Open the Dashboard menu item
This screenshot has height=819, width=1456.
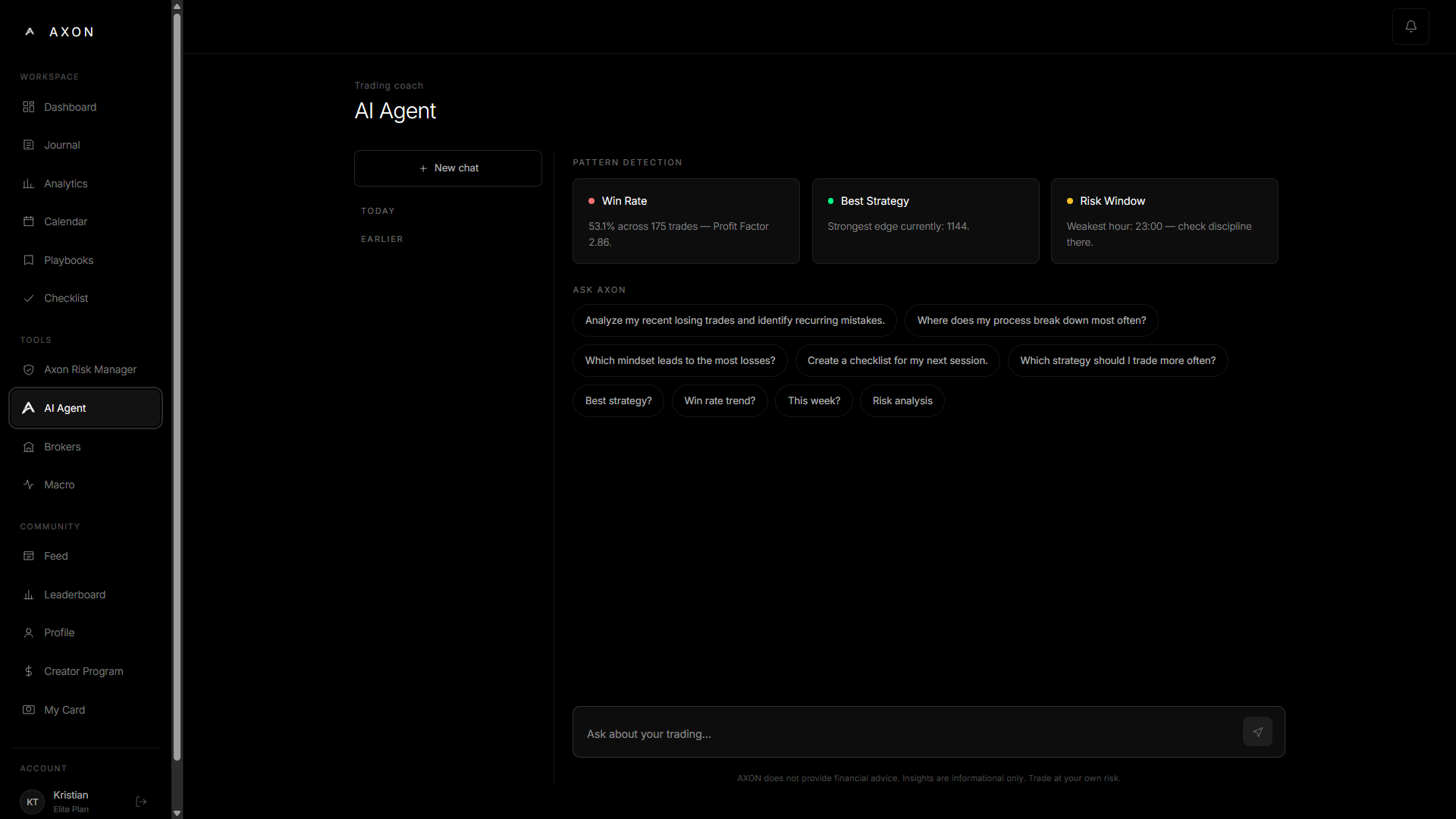coord(86,107)
